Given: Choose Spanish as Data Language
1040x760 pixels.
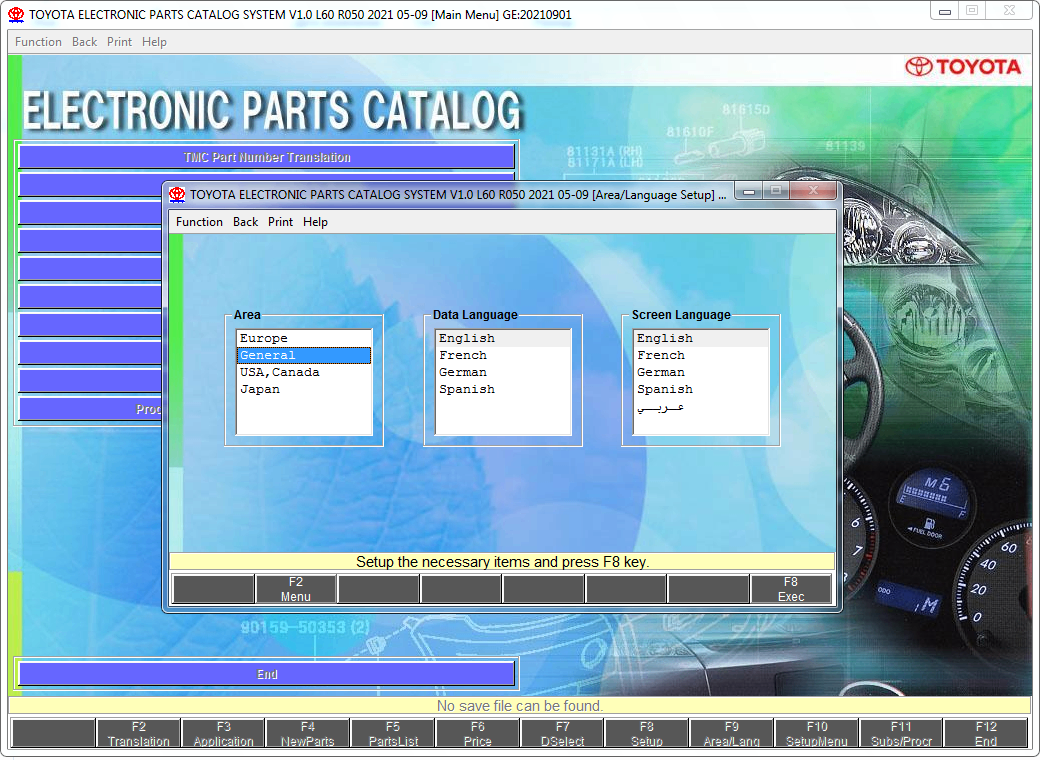Looking at the screenshot, I should 503,389.
